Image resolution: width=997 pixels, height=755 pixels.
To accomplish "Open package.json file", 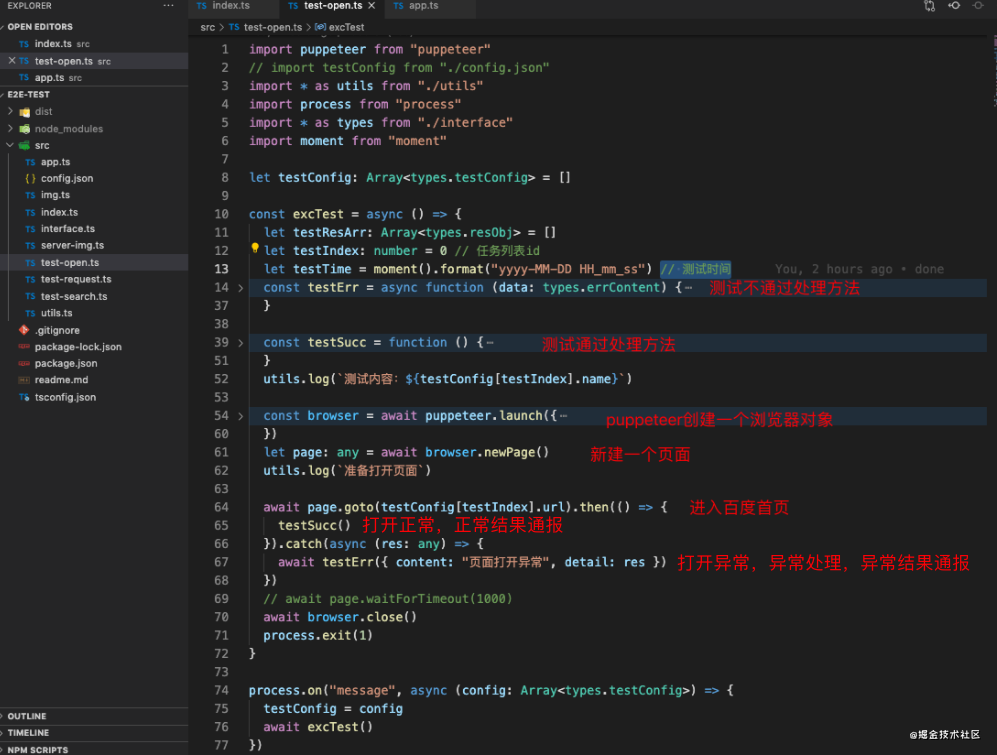I will (65, 363).
